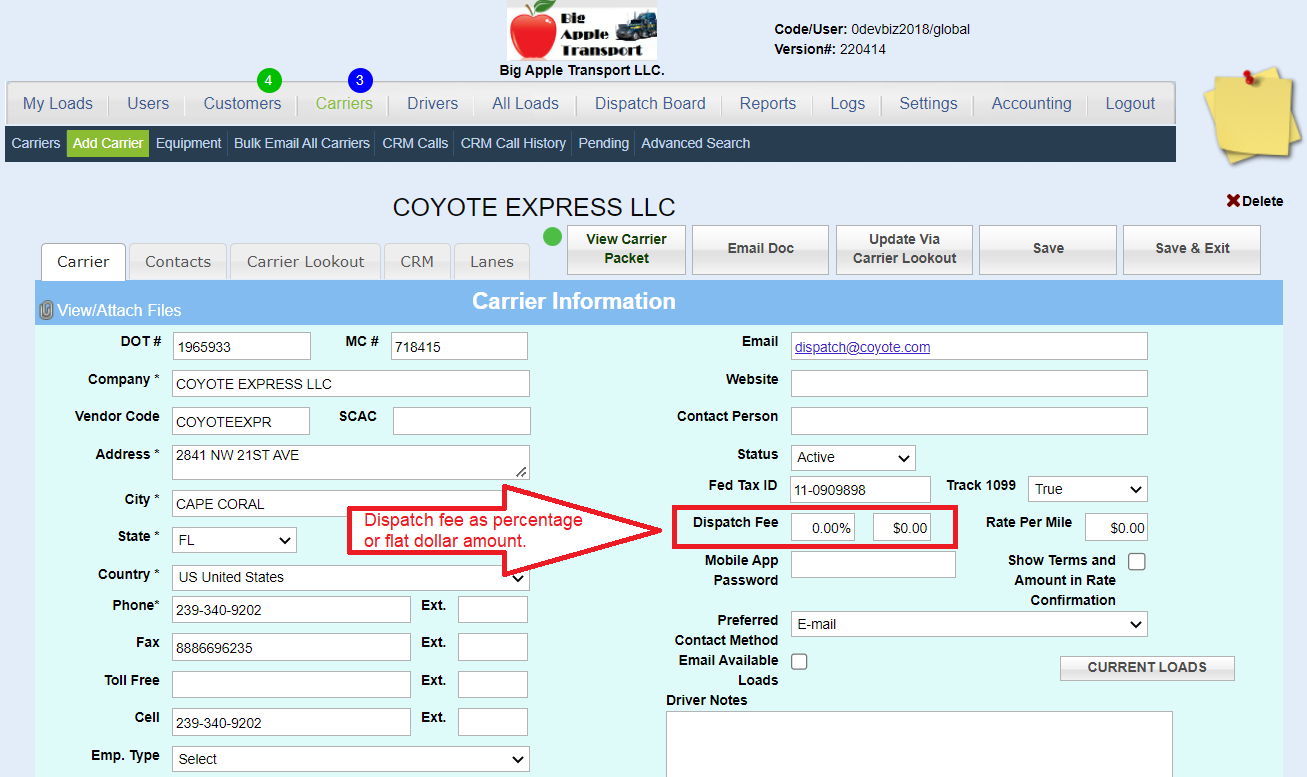Screen dimensions: 1307x777
Task: Go to the Logs menu
Action: coord(848,103)
